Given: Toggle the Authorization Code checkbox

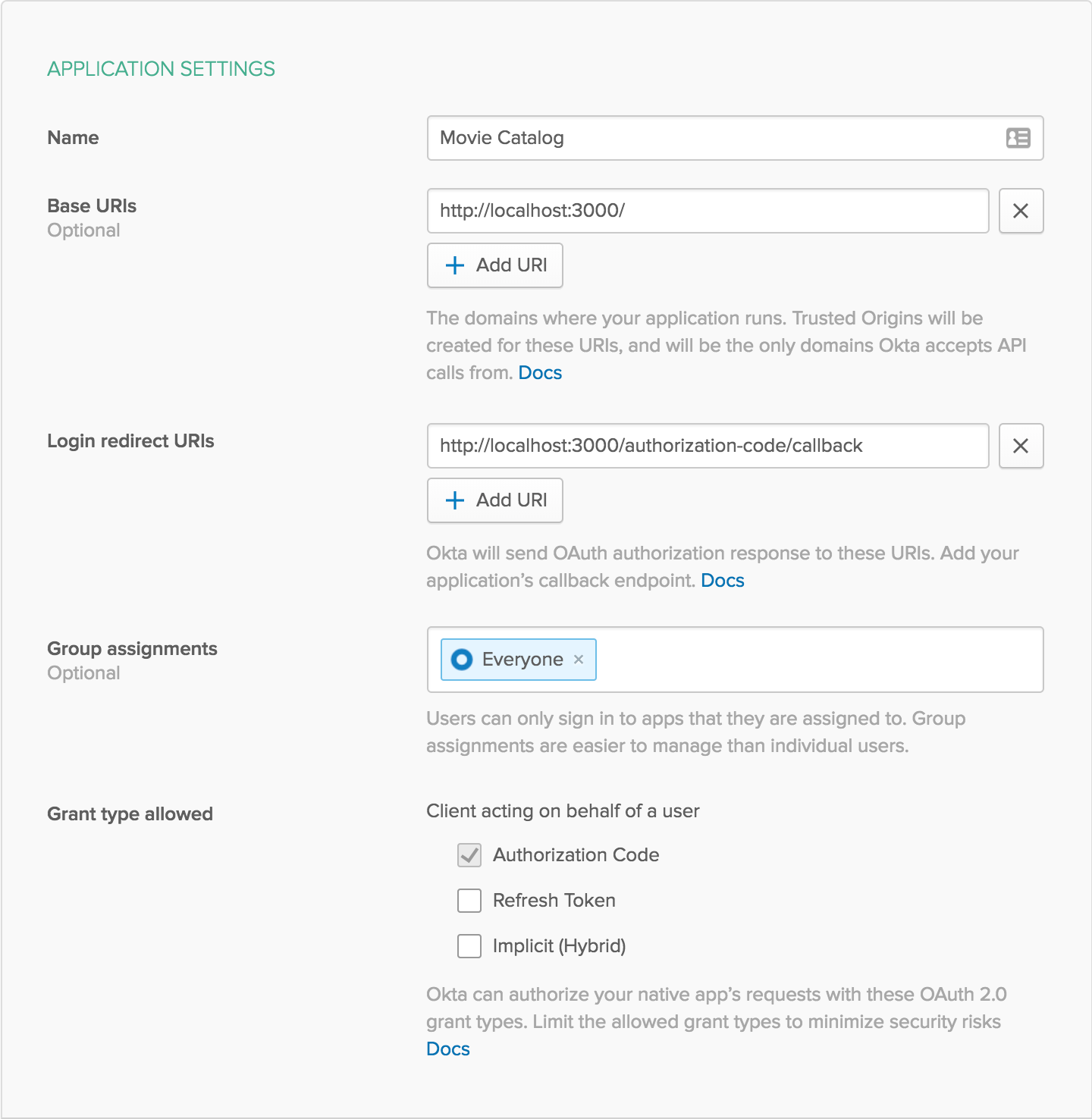Looking at the screenshot, I should (469, 855).
